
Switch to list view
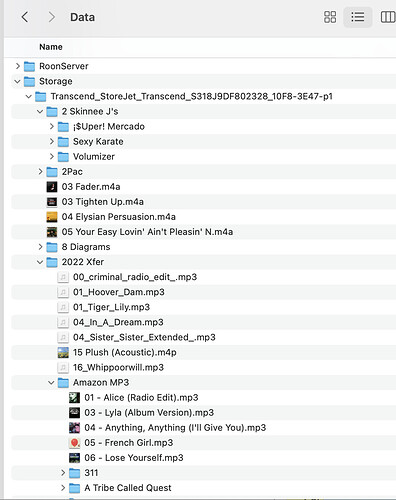click(358, 17)
